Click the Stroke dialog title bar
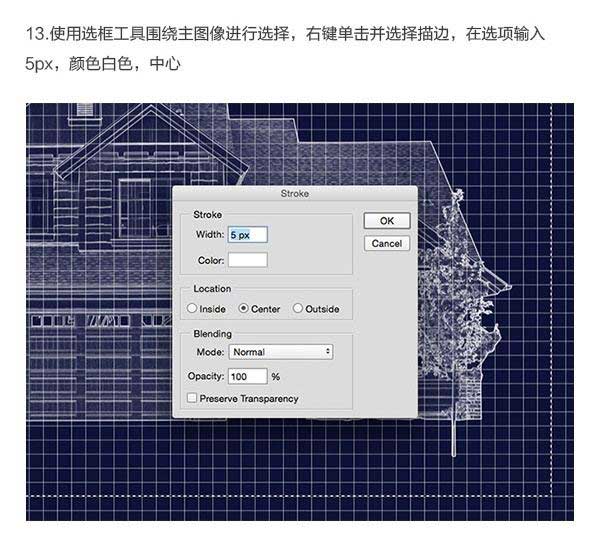This screenshot has width=600, height=534. (295, 194)
